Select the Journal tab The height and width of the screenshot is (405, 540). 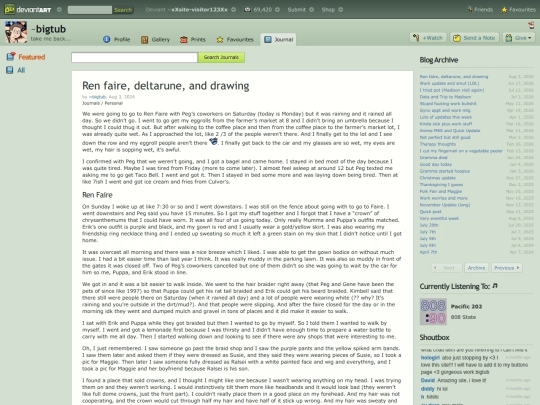(278, 39)
